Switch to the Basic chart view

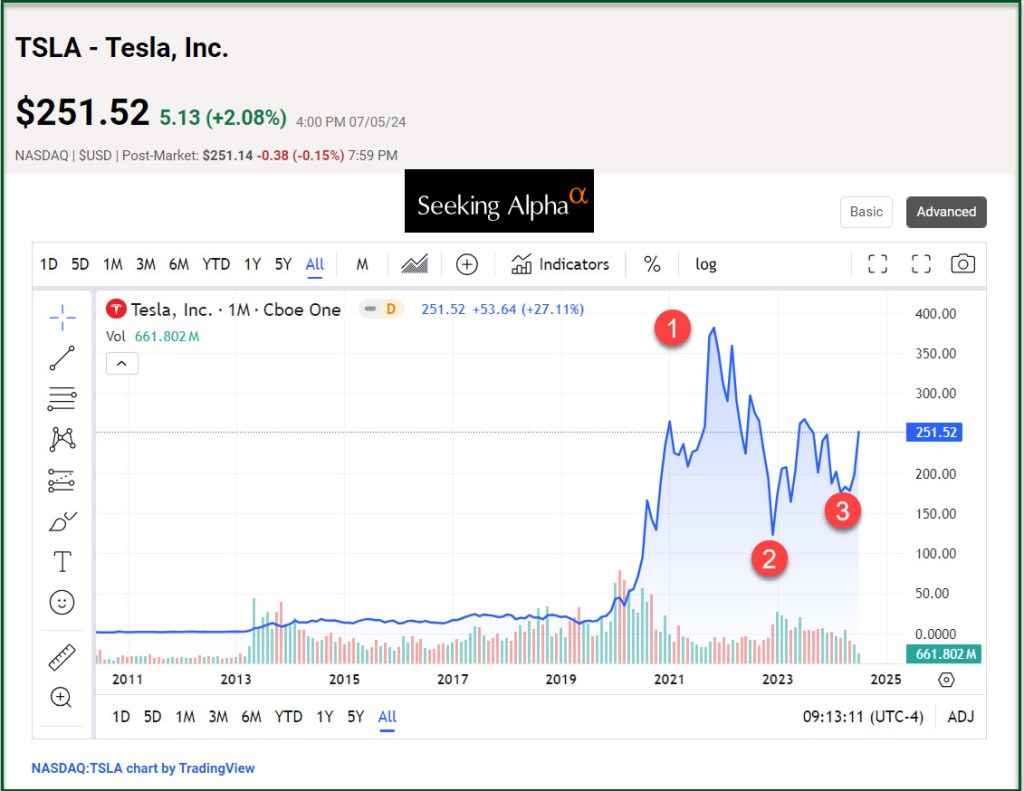(x=866, y=211)
